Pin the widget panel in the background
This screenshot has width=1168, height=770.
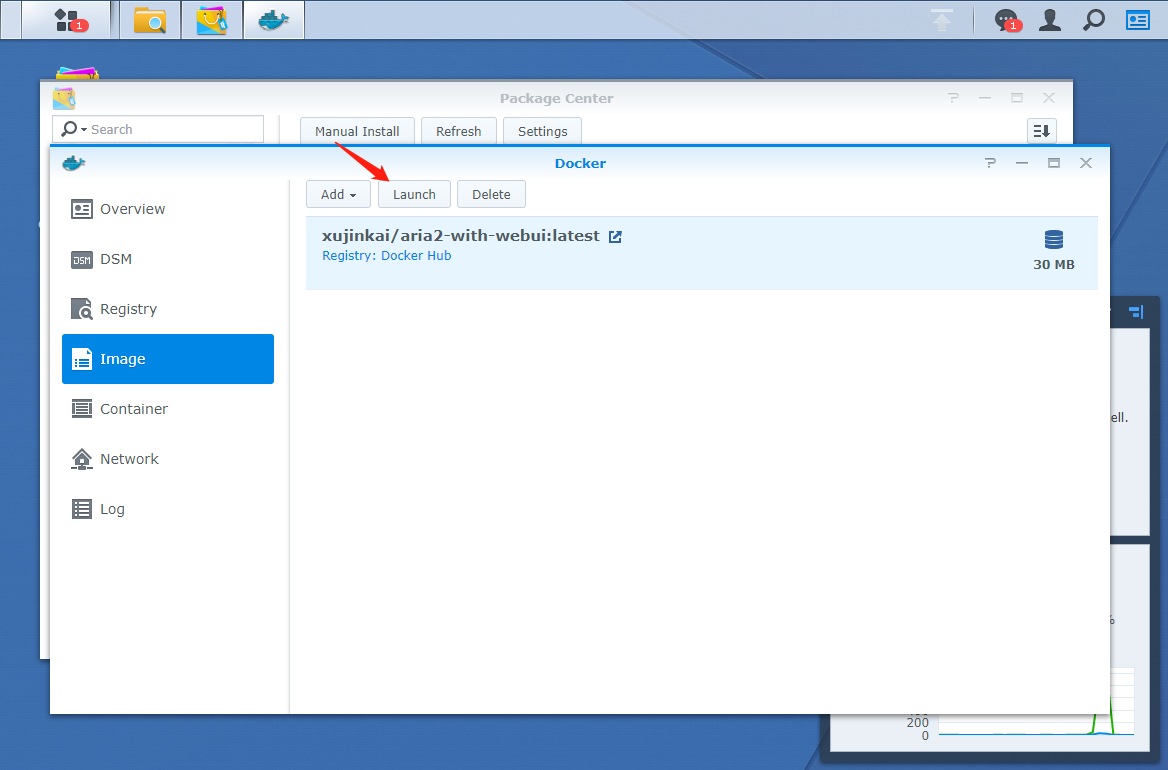(x=1136, y=312)
